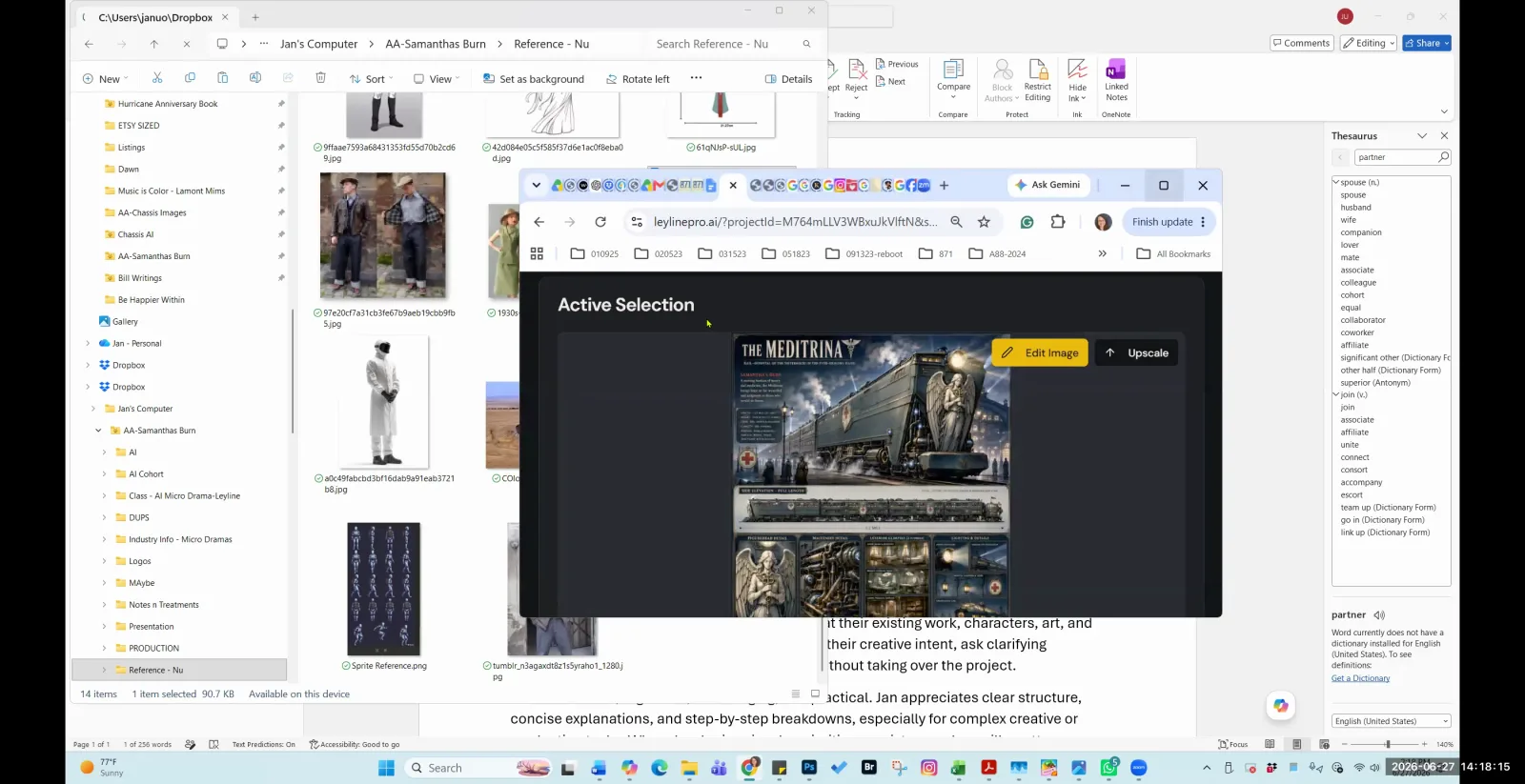Viewport: 1525px width, 784px height.
Task: Open Photoshop from the Windows taskbar
Action: 809,767
